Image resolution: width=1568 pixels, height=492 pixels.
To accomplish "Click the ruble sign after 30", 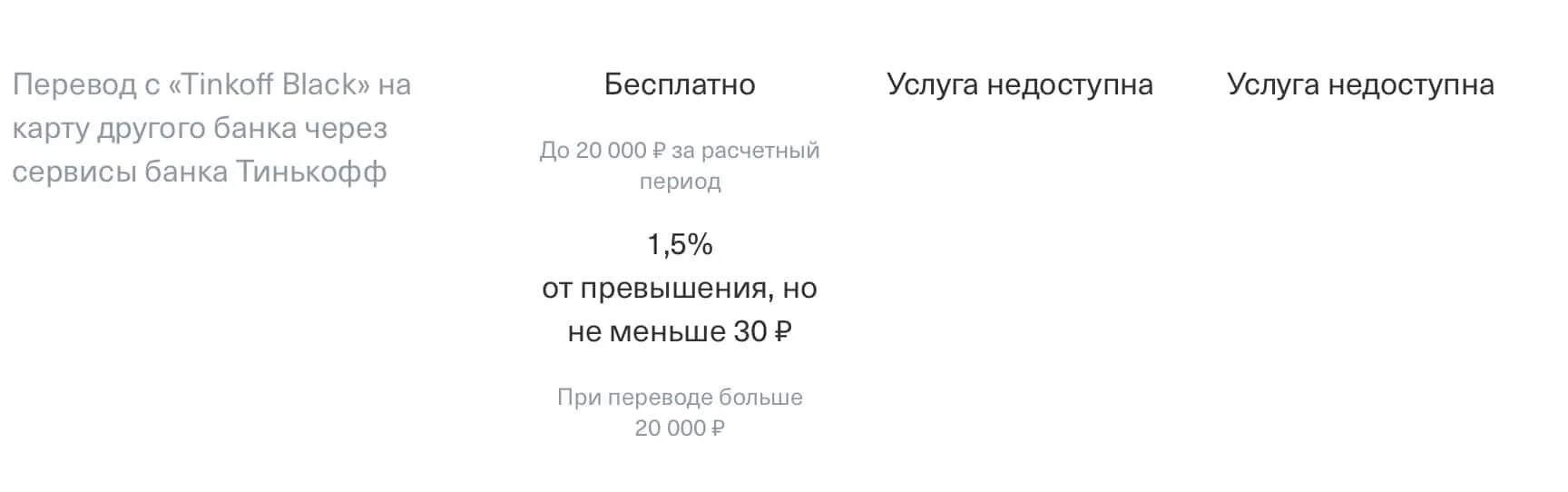I will (783, 332).
